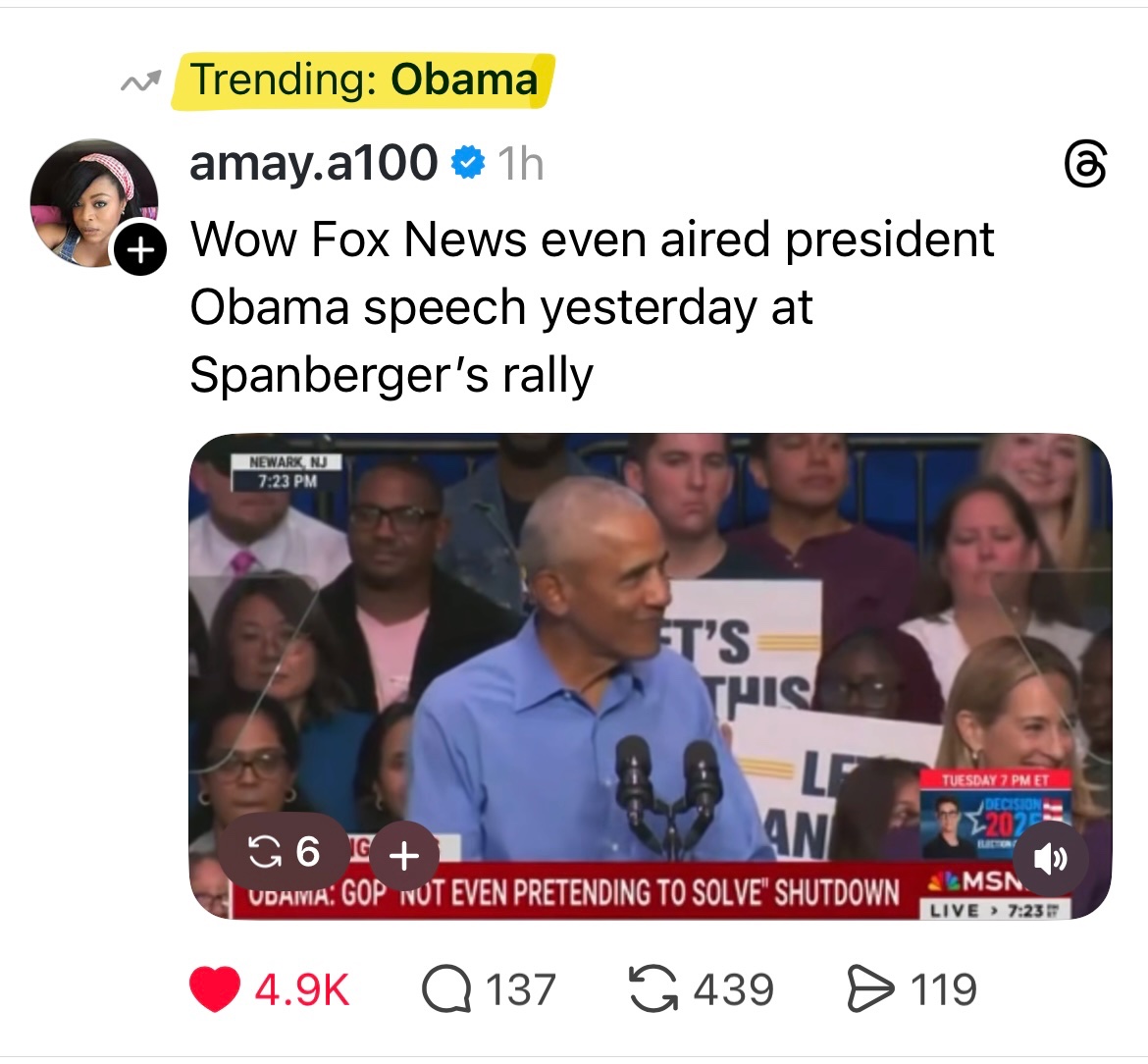
Task: Follow amay.a100 via avatar plus button
Action: coord(140,250)
